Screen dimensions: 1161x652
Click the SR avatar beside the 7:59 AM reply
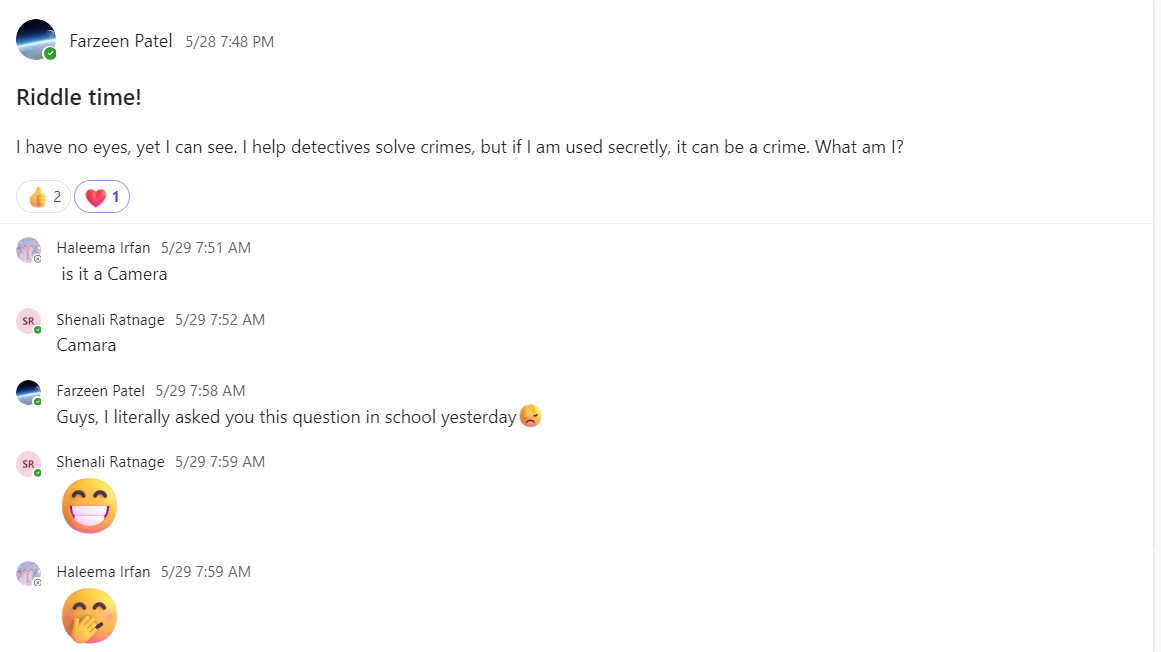[x=28, y=463]
